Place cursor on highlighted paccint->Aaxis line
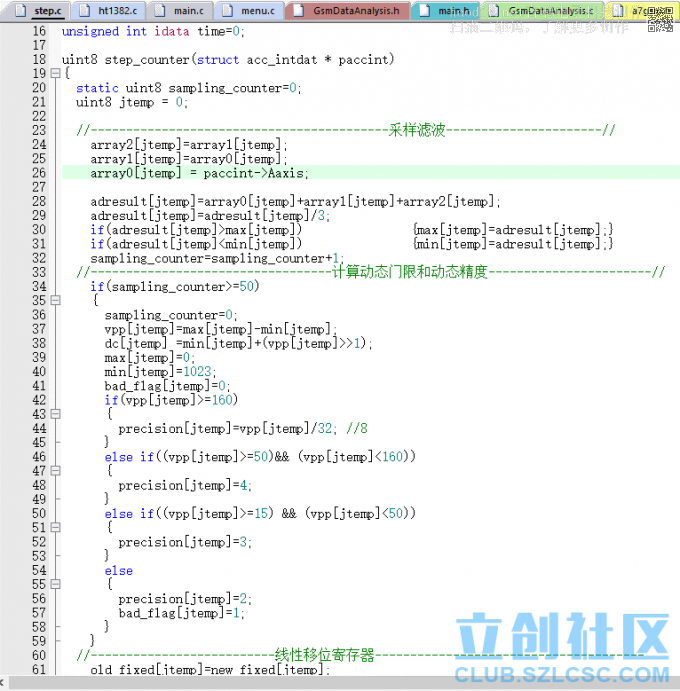 200,173
